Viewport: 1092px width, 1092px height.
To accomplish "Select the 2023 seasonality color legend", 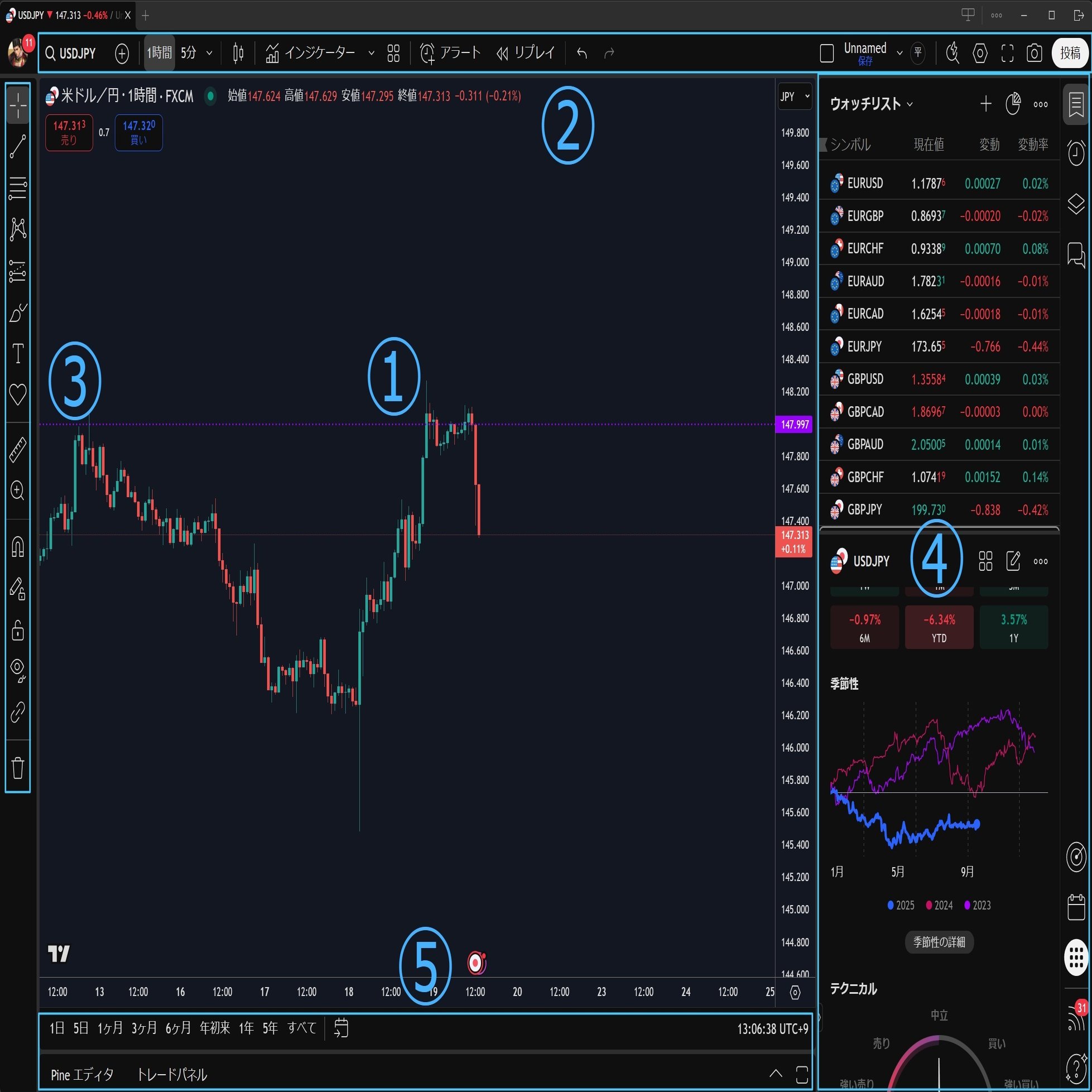I will point(979,905).
